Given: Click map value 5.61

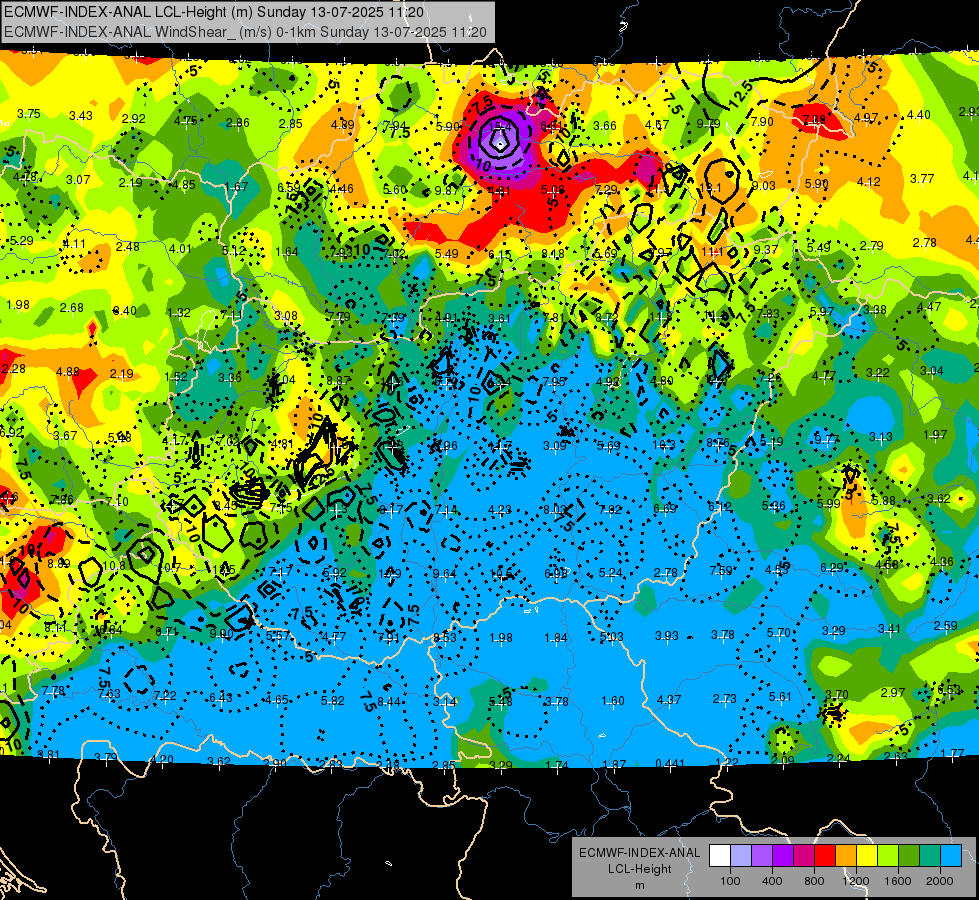Looking at the screenshot, I should tap(780, 697).
